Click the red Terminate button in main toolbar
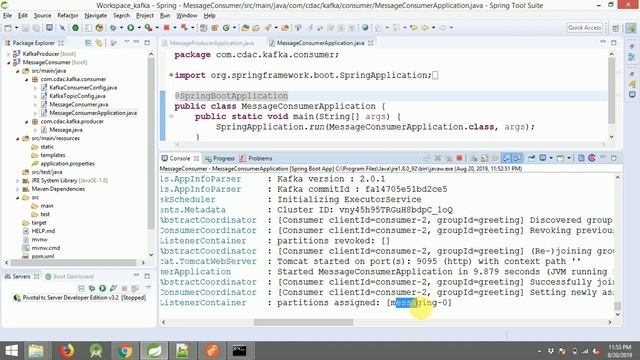Image resolution: width=640 pixels, height=360 pixels. [x=167, y=28]
